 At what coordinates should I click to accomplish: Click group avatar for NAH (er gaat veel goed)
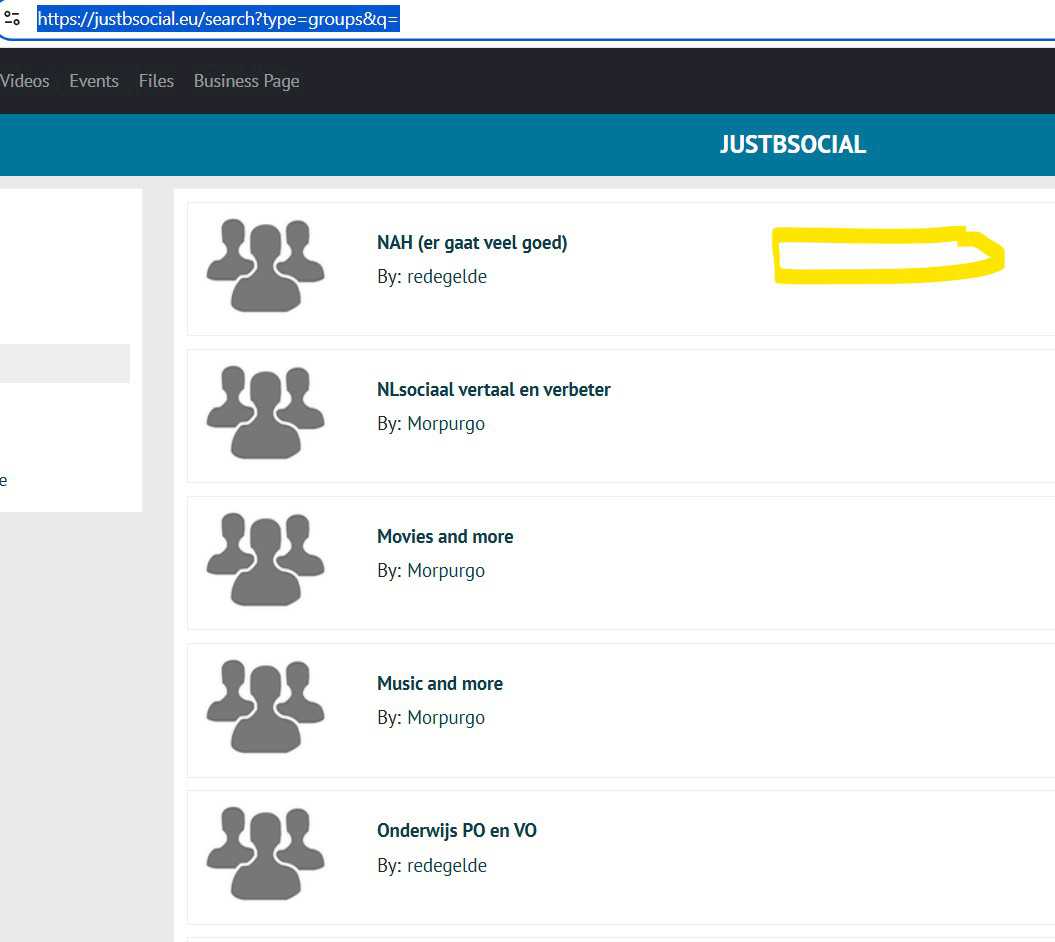266,265
